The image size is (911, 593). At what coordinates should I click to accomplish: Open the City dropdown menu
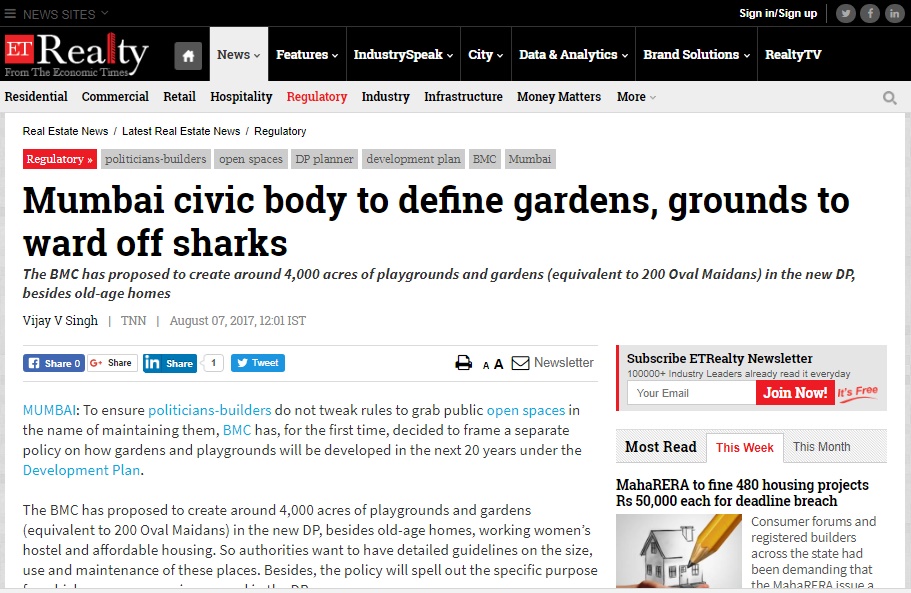click(486, 54)
